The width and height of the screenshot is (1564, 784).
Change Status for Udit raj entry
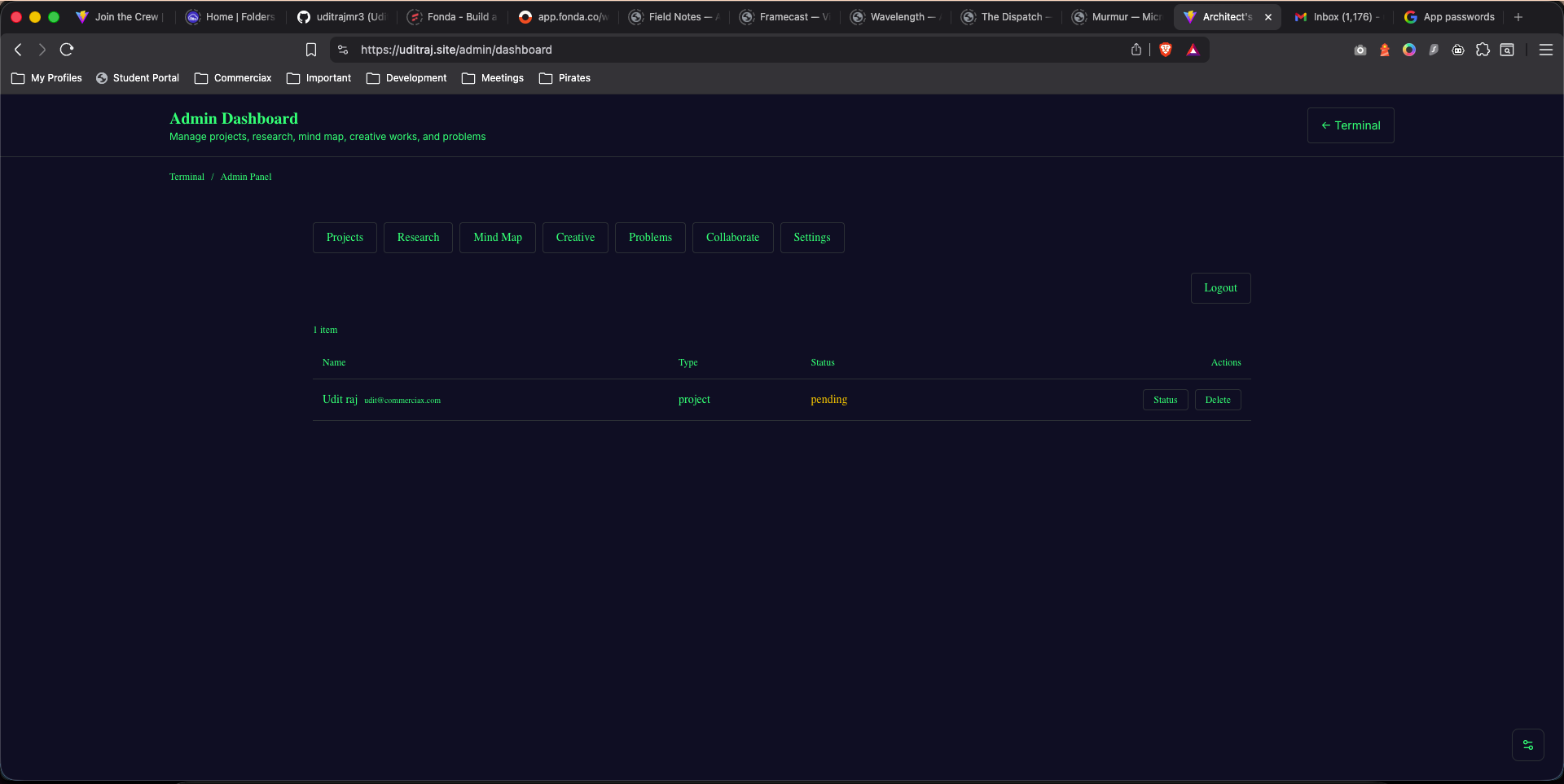(1165, 400)
